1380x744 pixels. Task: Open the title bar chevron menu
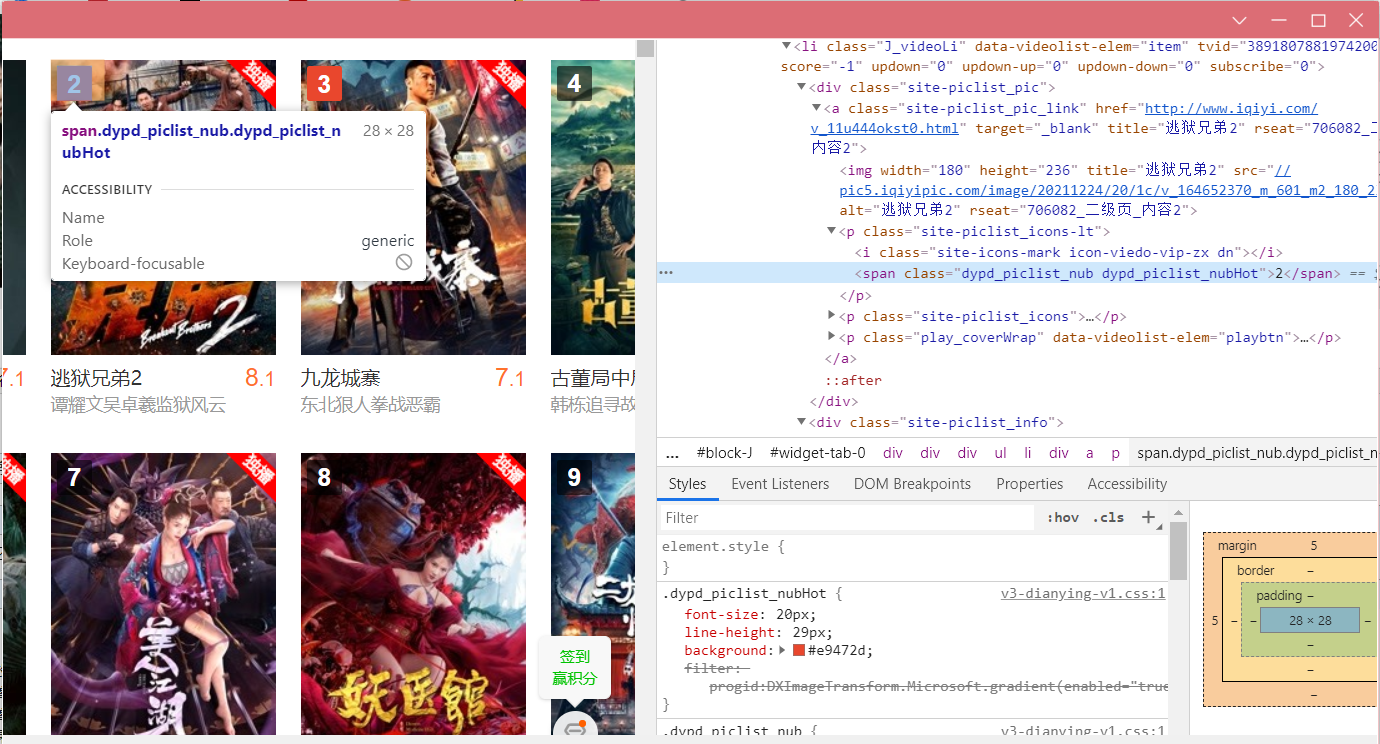[1239, 20]
